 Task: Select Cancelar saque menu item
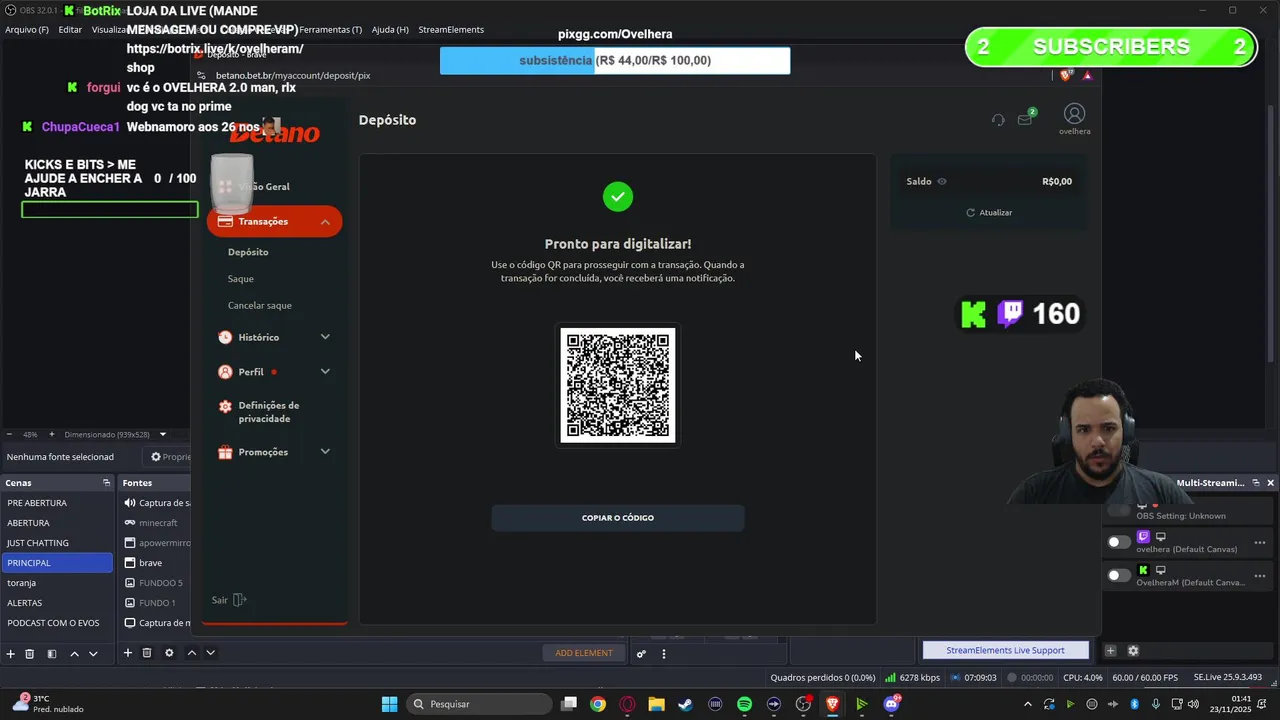[260, 305]
